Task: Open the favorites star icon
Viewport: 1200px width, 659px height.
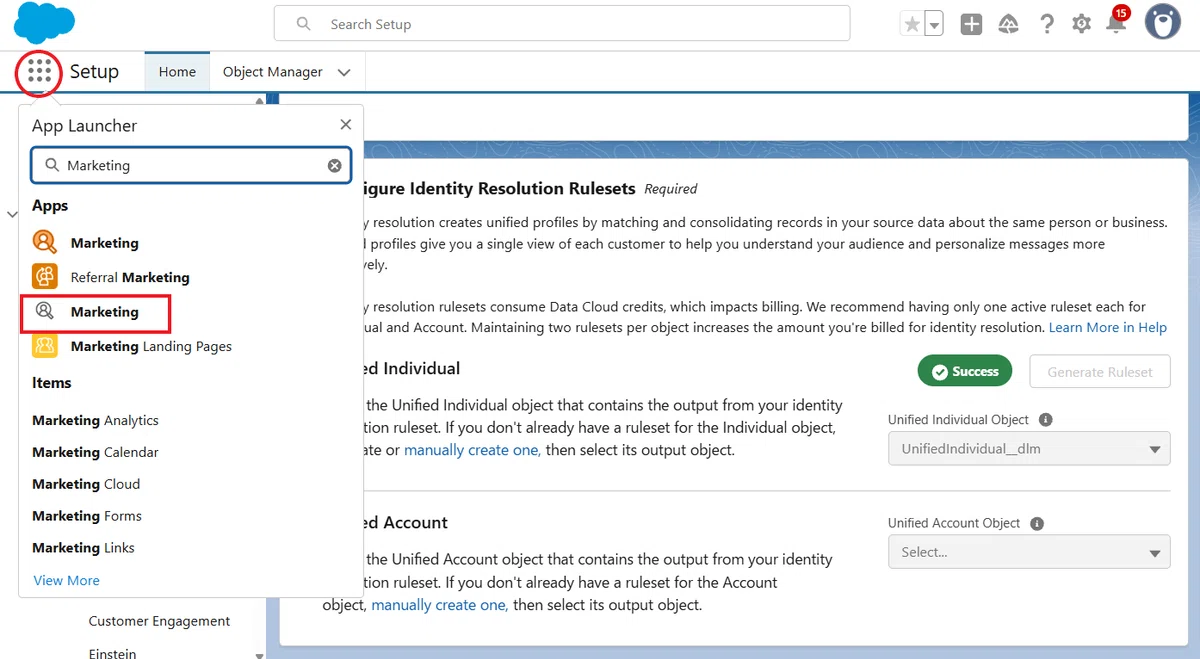Action: coord(911,24)
